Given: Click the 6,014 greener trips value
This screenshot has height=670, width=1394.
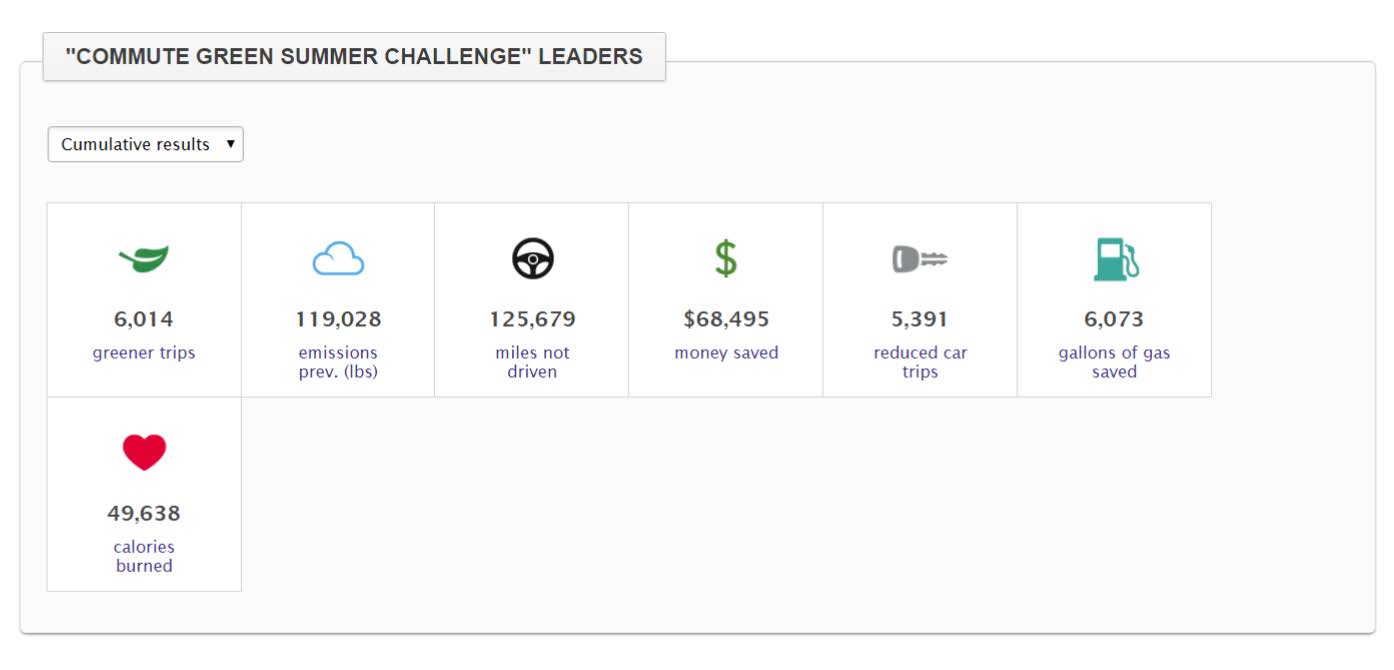Looking at the screenshot, I should (144, 320).
